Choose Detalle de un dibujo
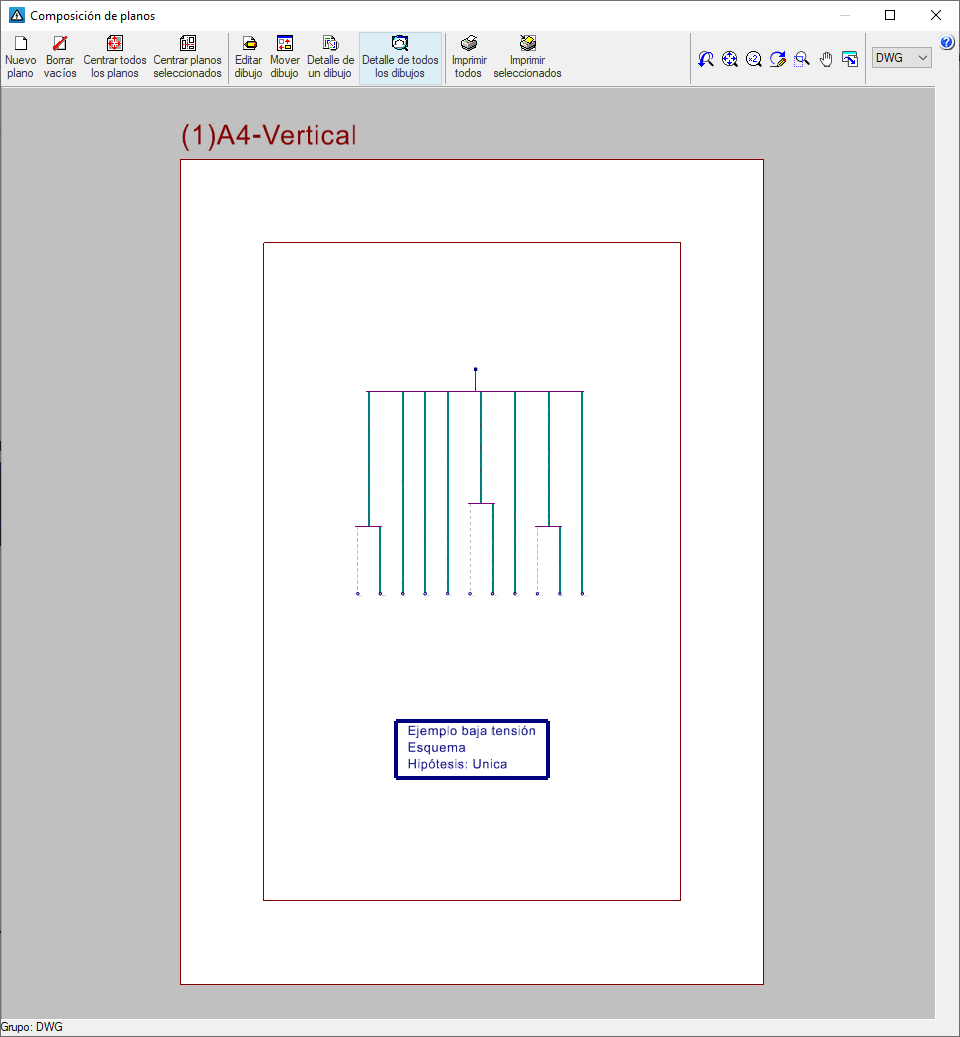 click(330, 58)
